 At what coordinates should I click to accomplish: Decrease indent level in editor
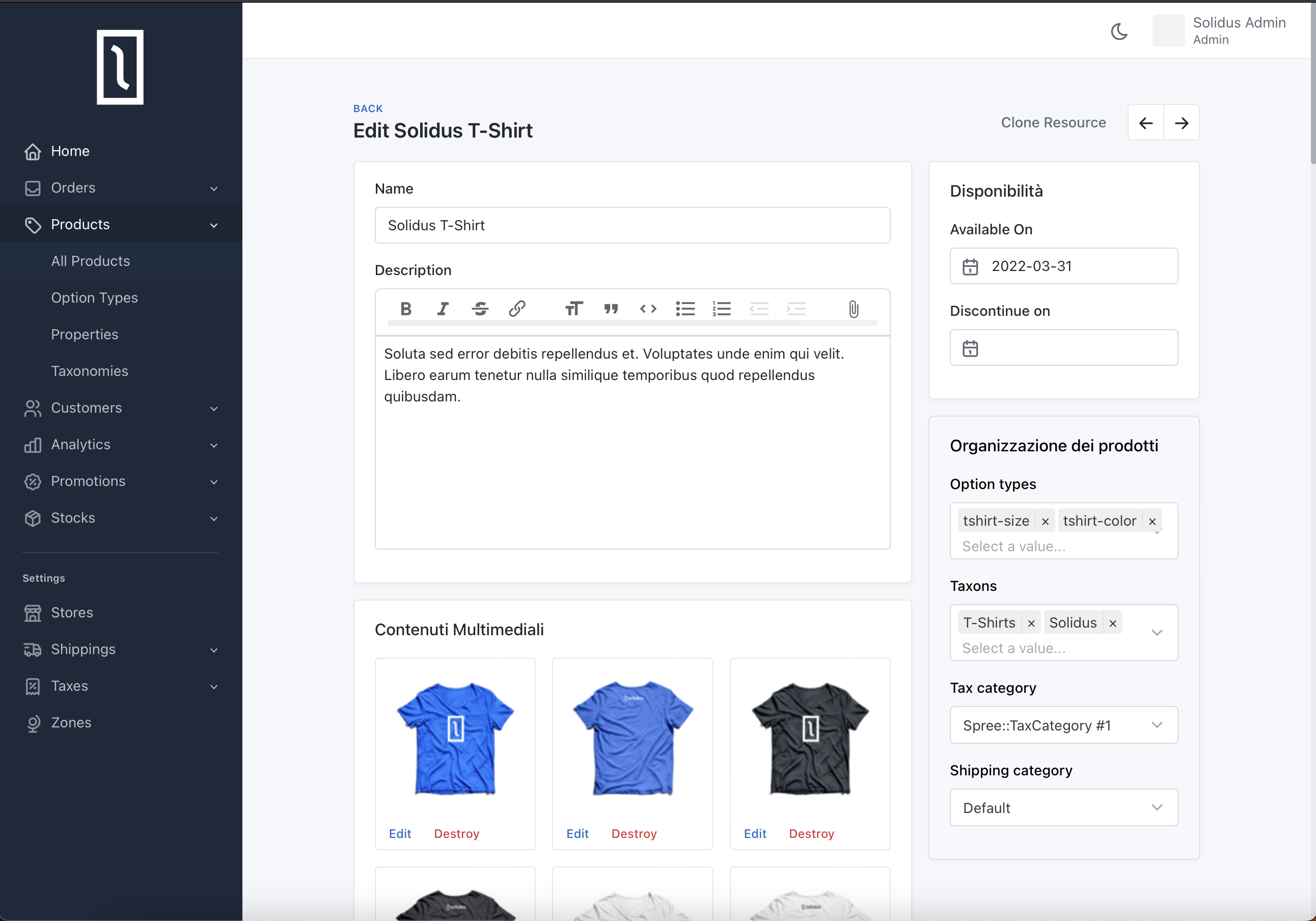759,309
